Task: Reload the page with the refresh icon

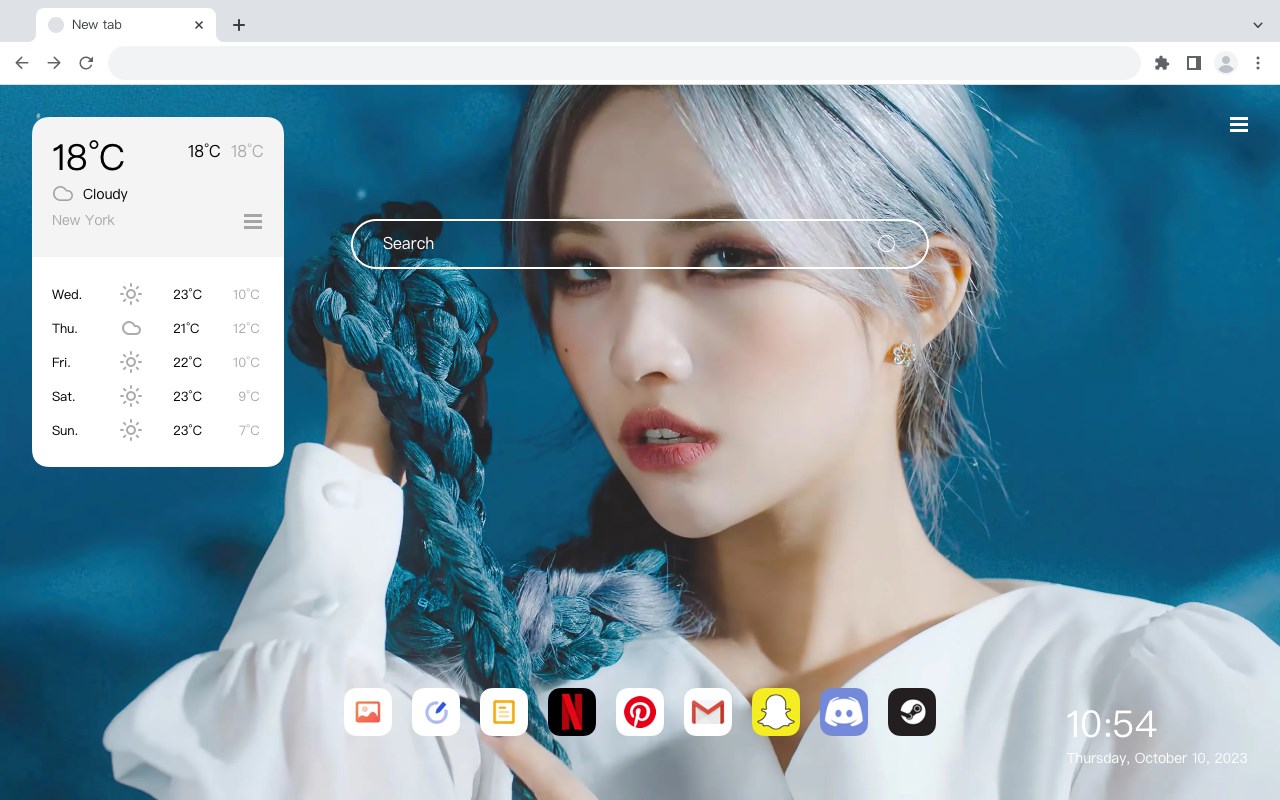Action: click(x=86, y=63)
